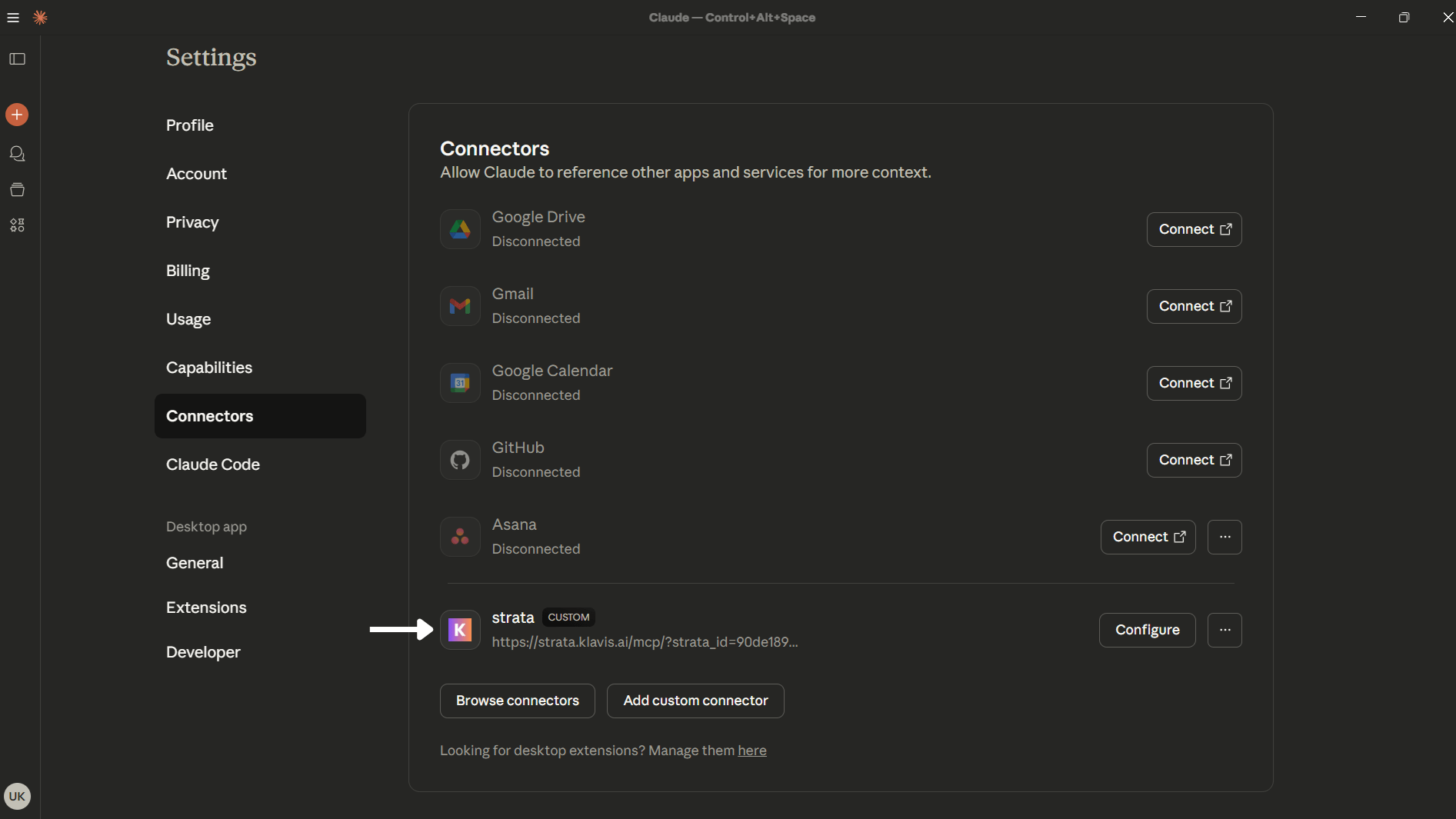Image resolution: width=1456 pixels, height=819 pixels.
Task: Connect Google Drive
Action: 1194,229
